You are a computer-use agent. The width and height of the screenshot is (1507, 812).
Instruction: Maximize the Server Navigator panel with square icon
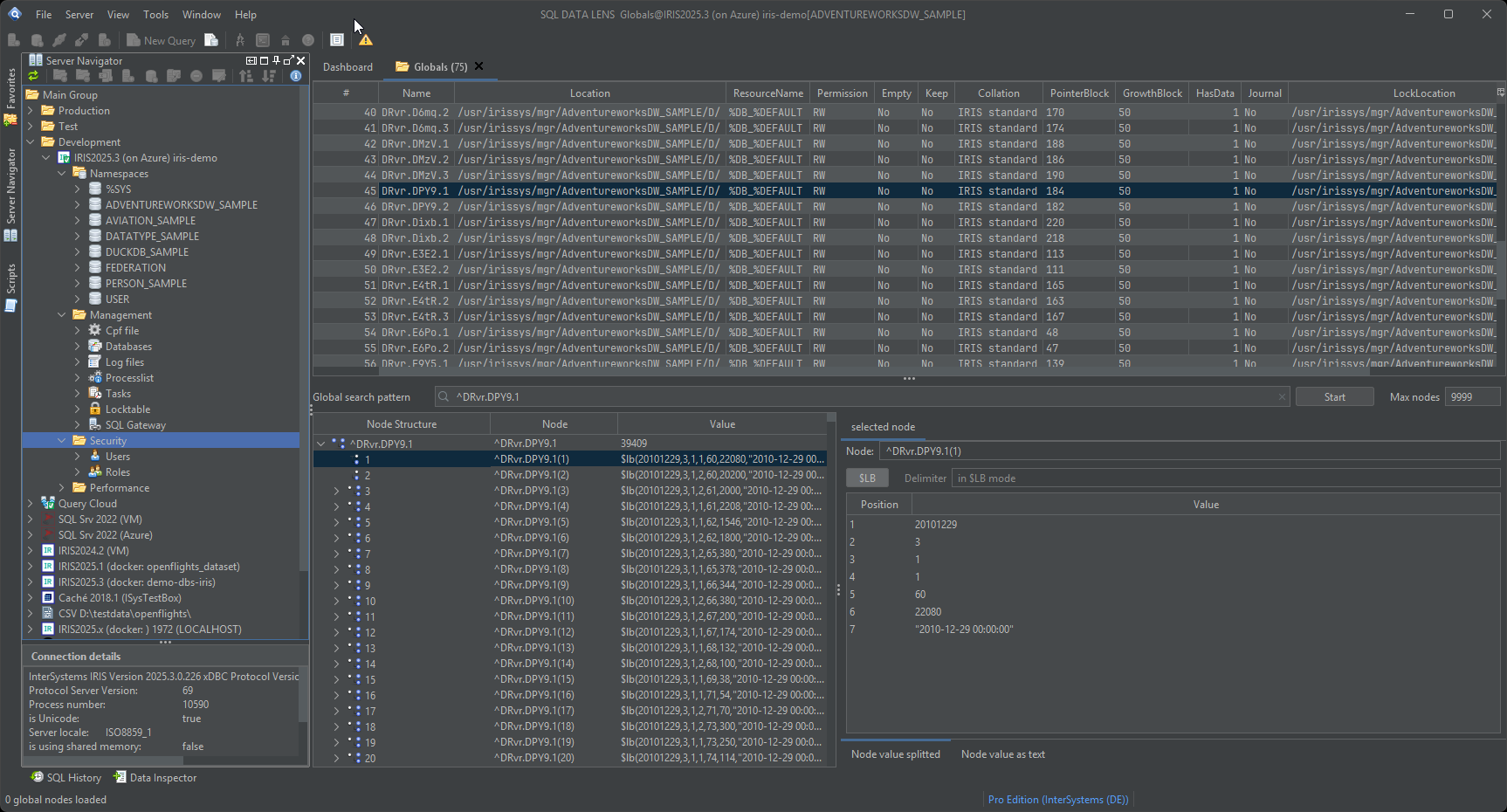[x=264, y=60]
